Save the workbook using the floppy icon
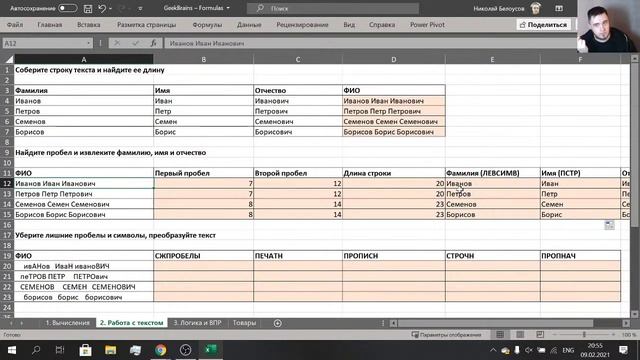640x360 pixels. pos(88,8)
